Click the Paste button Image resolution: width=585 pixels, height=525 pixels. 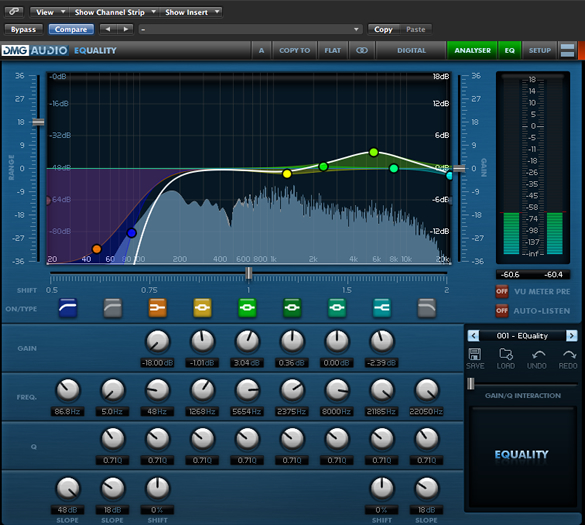click(x=416, y=29)
